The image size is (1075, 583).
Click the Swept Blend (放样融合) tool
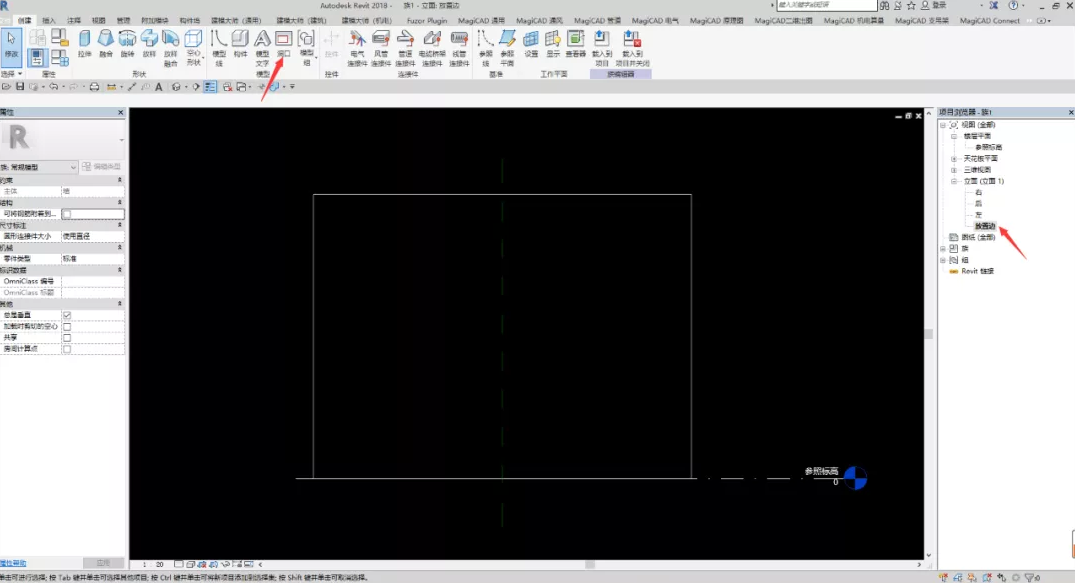tap(171, 47)
